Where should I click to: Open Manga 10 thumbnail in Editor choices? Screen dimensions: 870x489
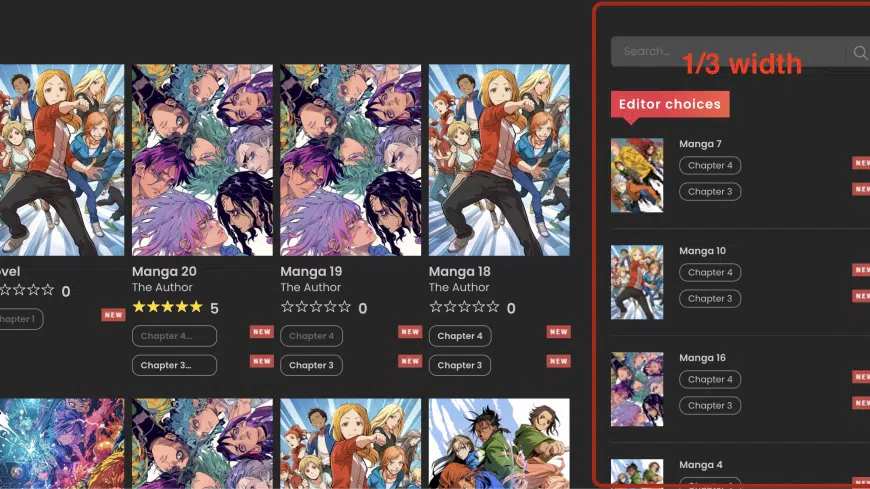pos(637,282)
